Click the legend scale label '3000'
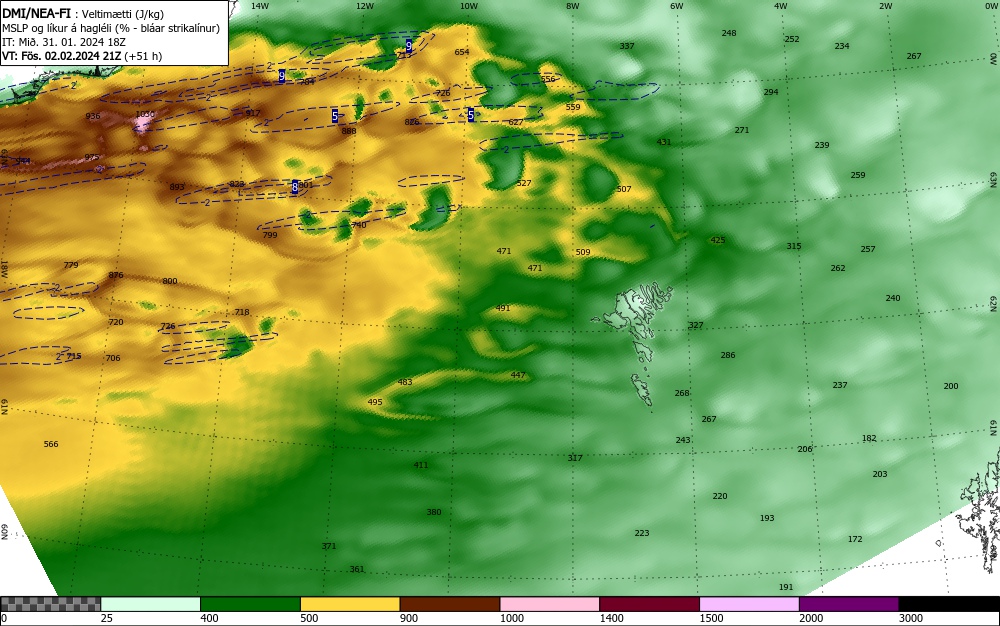Screen dimensions: 1000x626 tap(911, 618)
